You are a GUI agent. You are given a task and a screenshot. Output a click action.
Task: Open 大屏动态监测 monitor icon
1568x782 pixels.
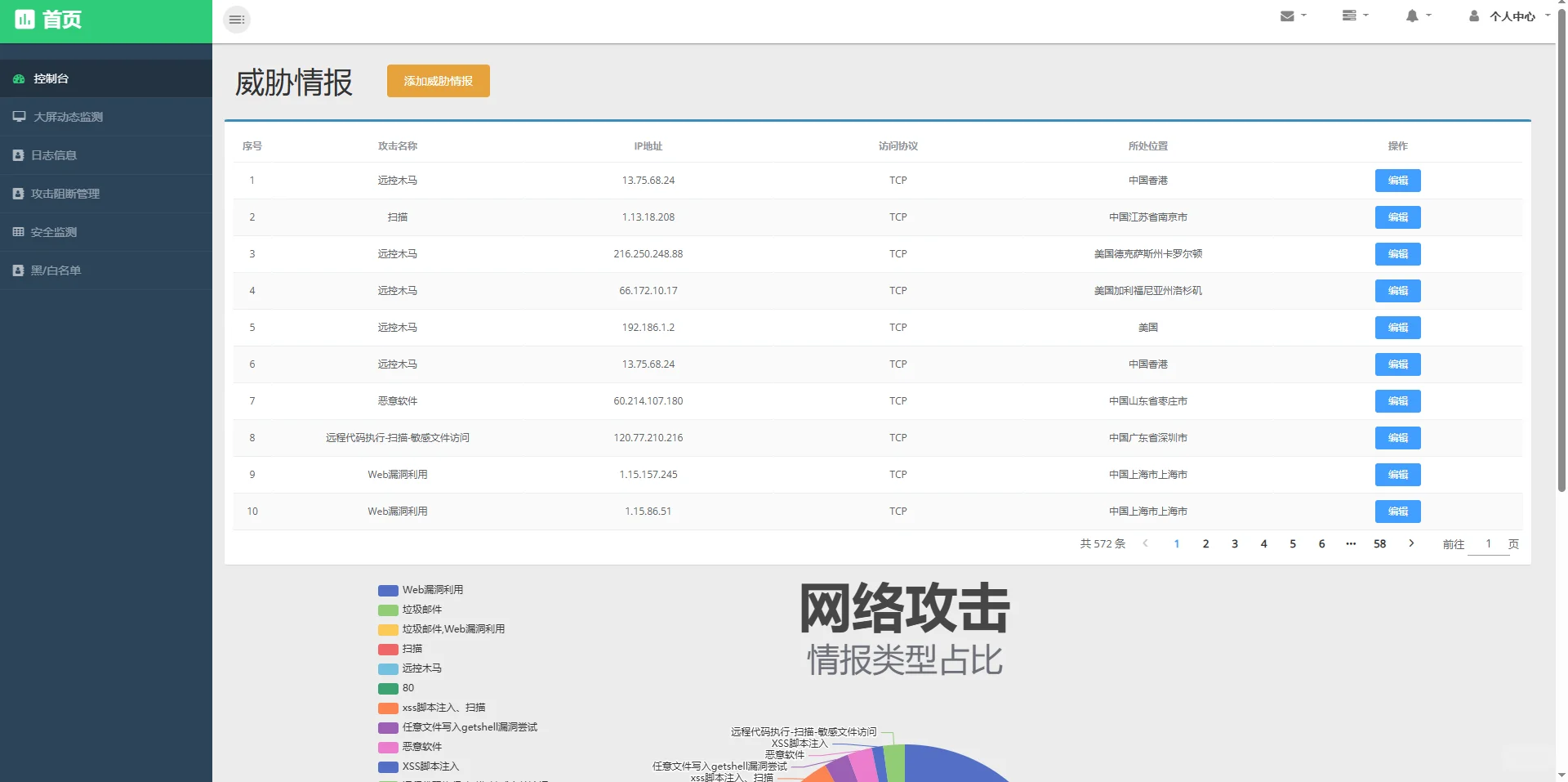tap(19, 116)
